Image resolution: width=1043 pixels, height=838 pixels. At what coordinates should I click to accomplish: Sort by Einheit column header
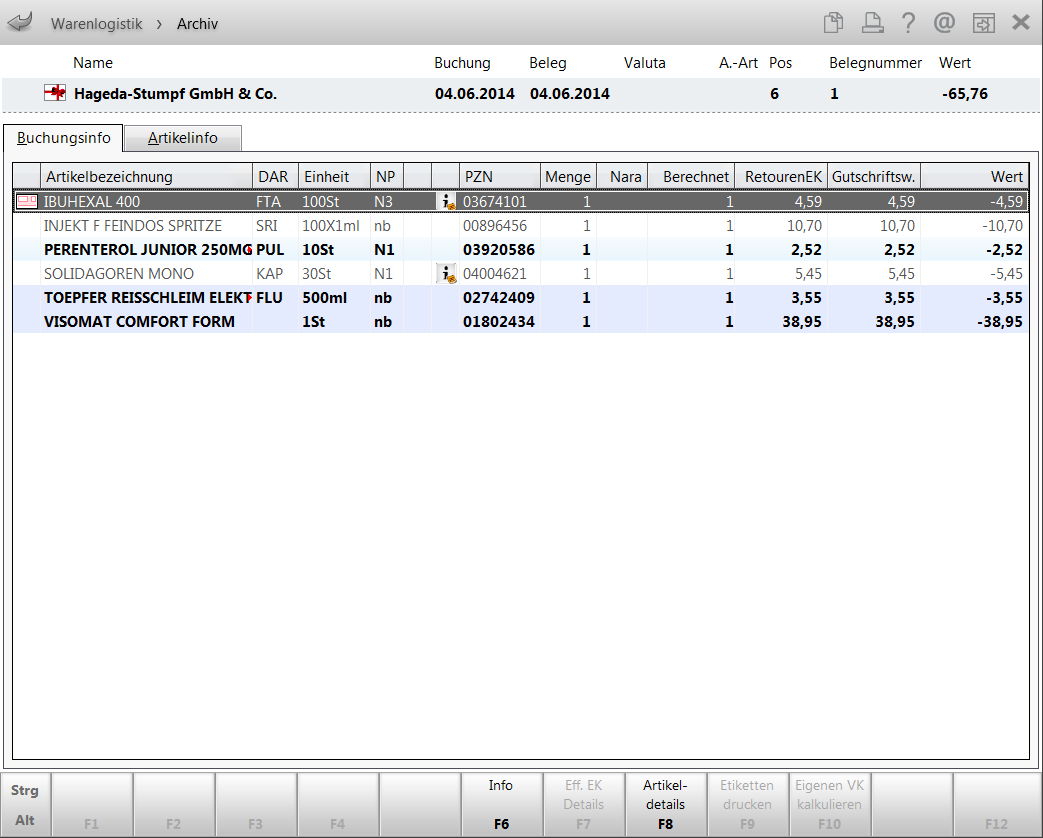(334, 176)
